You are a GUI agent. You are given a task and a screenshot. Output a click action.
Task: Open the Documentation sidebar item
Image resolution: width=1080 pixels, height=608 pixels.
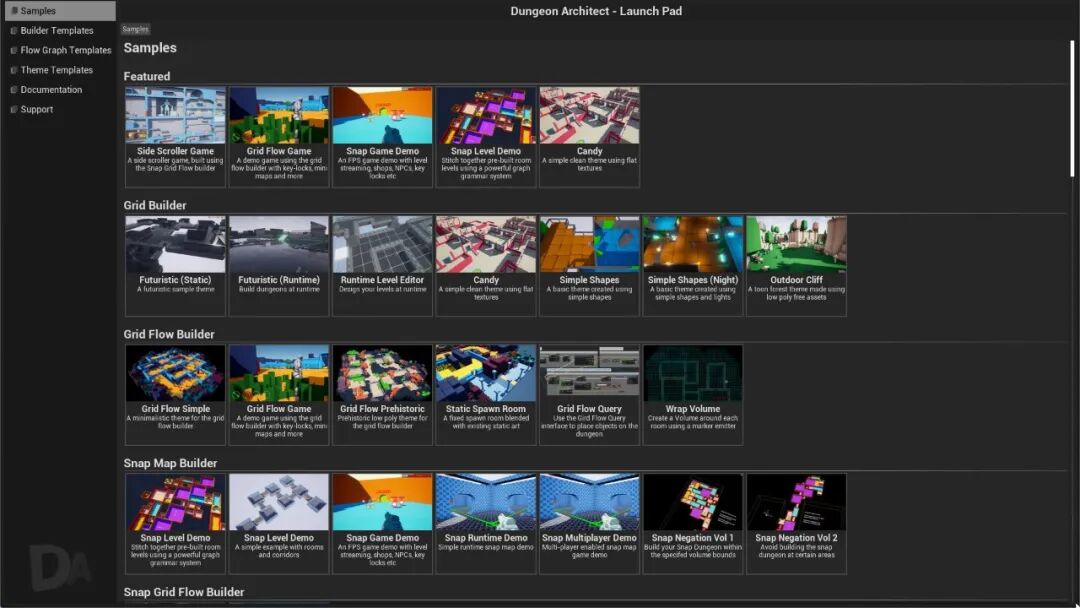click(60, 90)
